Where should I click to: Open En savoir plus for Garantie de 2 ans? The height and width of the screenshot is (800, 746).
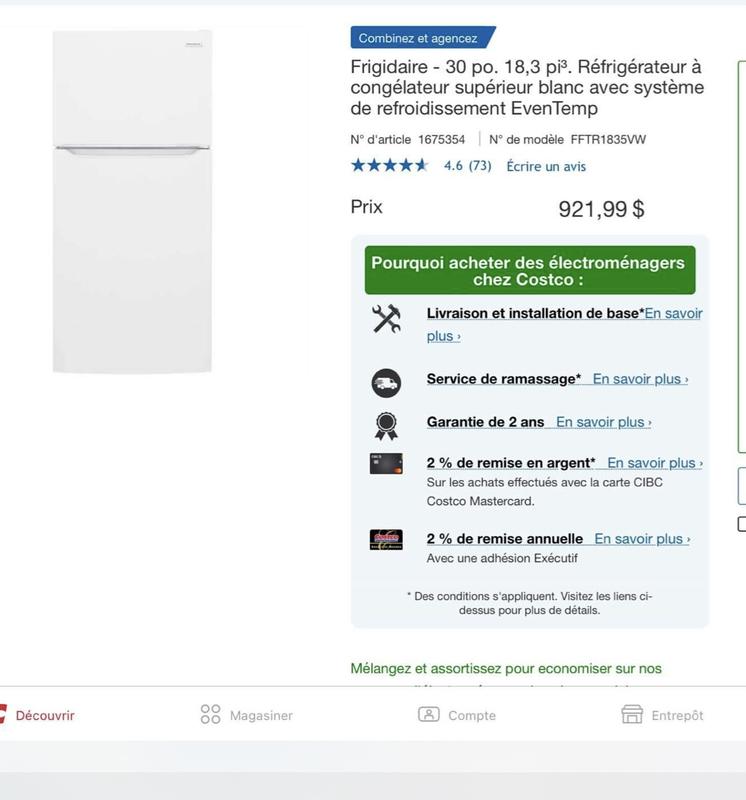[x=604, y=422]
